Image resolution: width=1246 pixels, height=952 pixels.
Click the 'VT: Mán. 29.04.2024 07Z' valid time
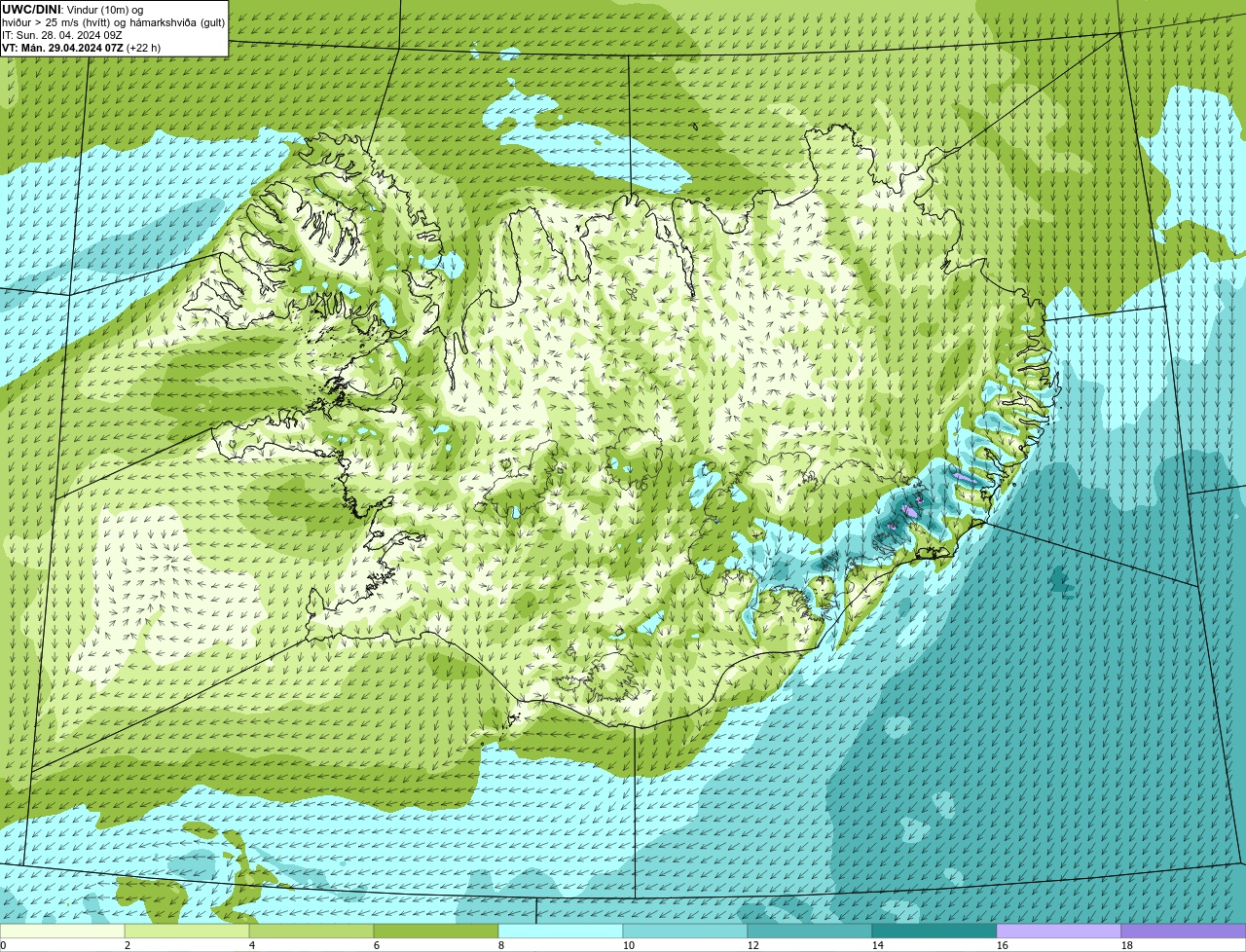point(62,48)
